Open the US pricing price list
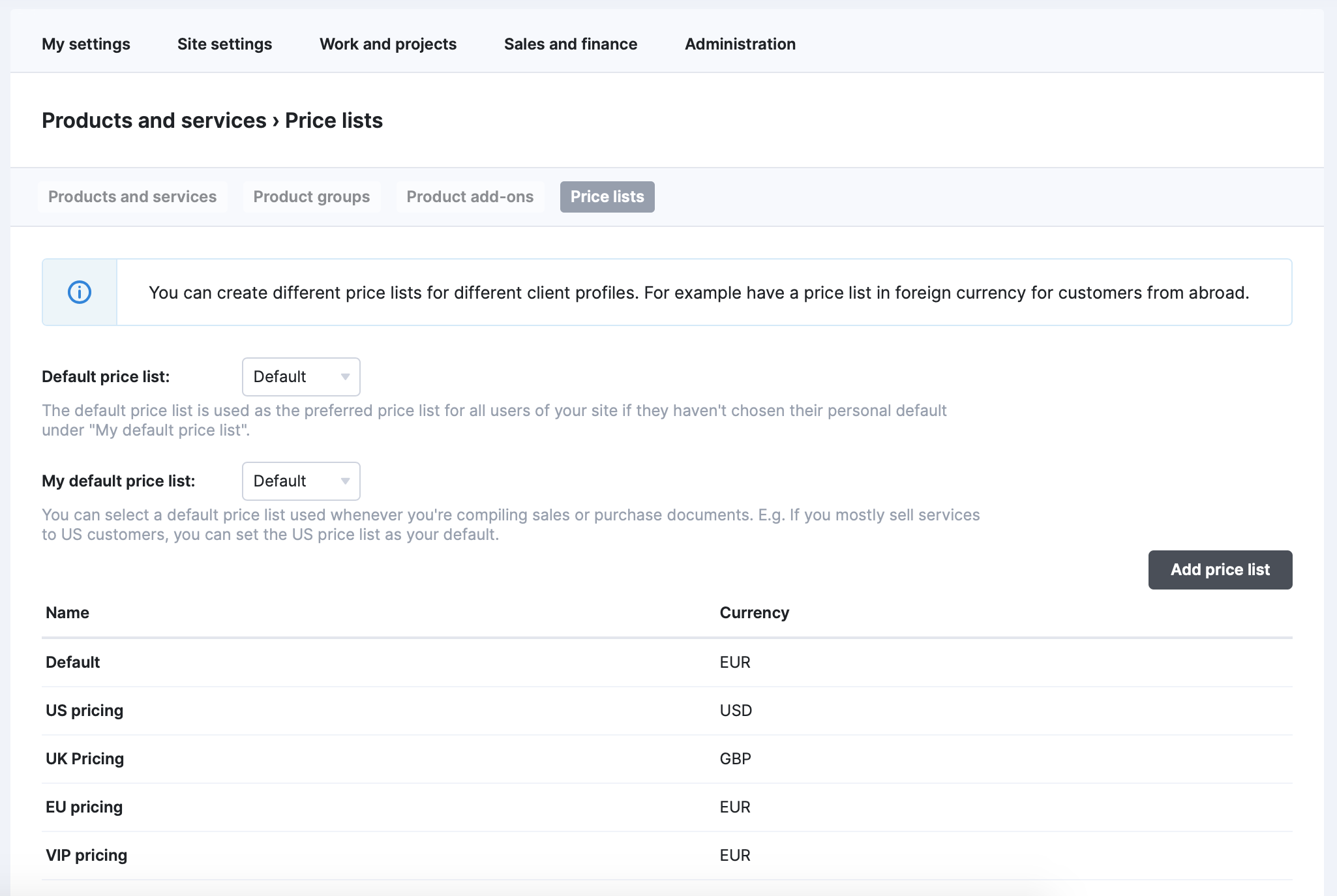Viewport: 1337px width, 896px height. (667, 711)
